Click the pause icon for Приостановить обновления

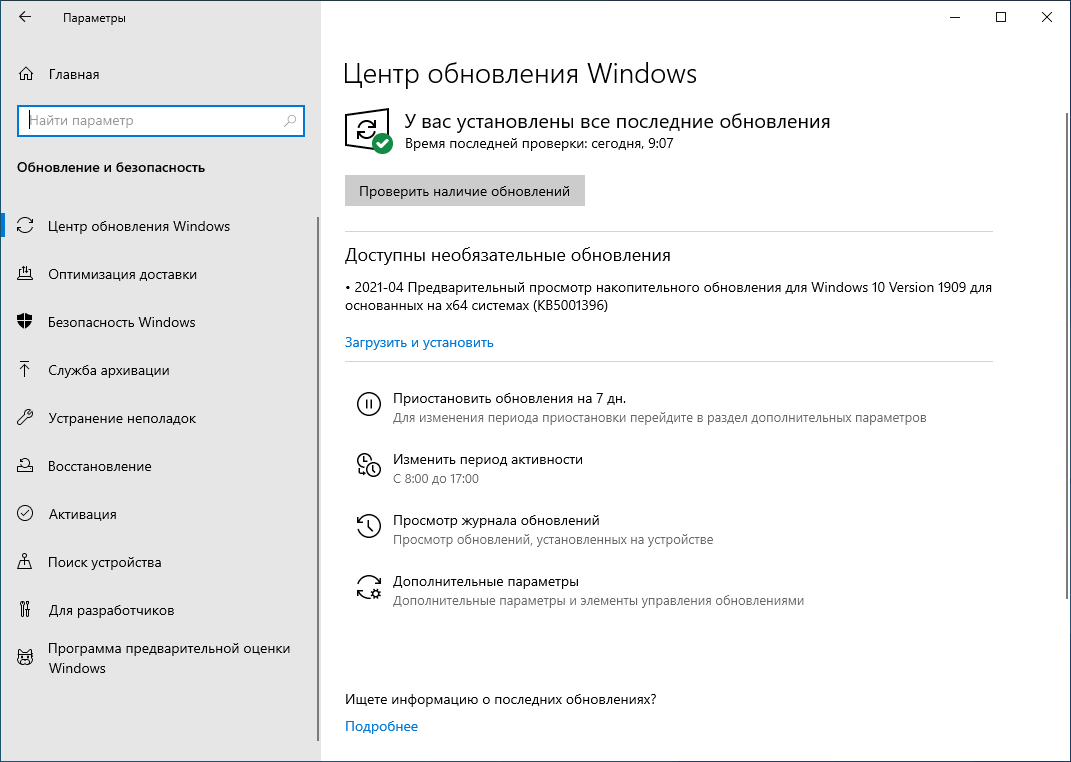[369, 403]
